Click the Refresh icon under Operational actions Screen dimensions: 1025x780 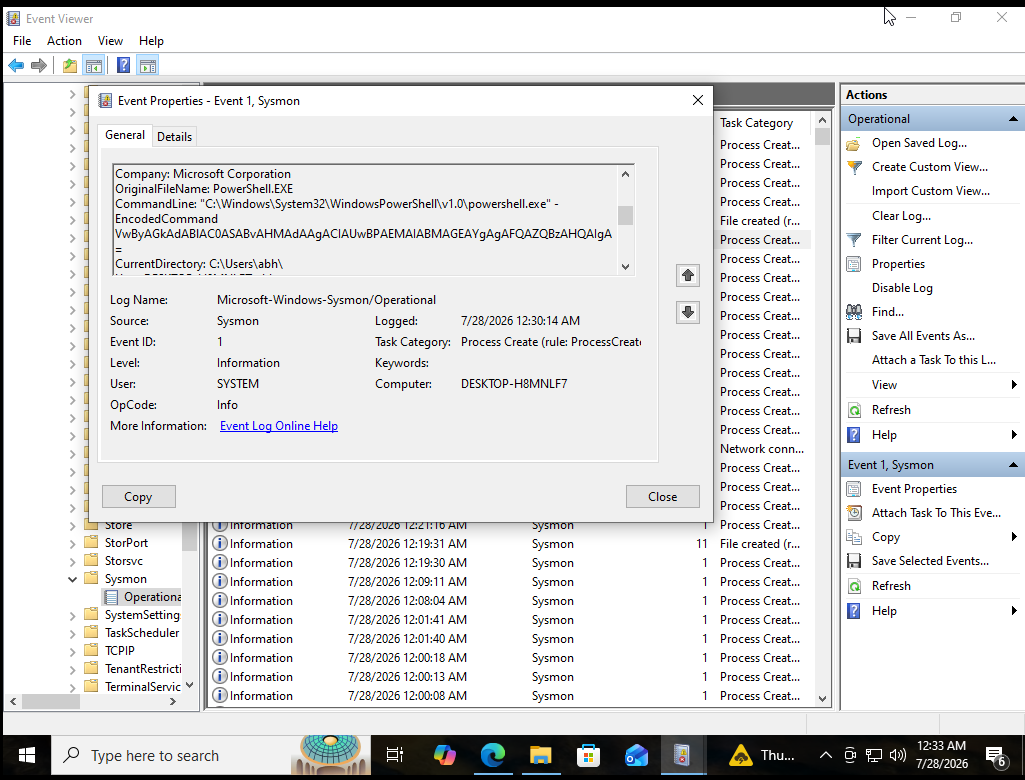coord(854,411)
